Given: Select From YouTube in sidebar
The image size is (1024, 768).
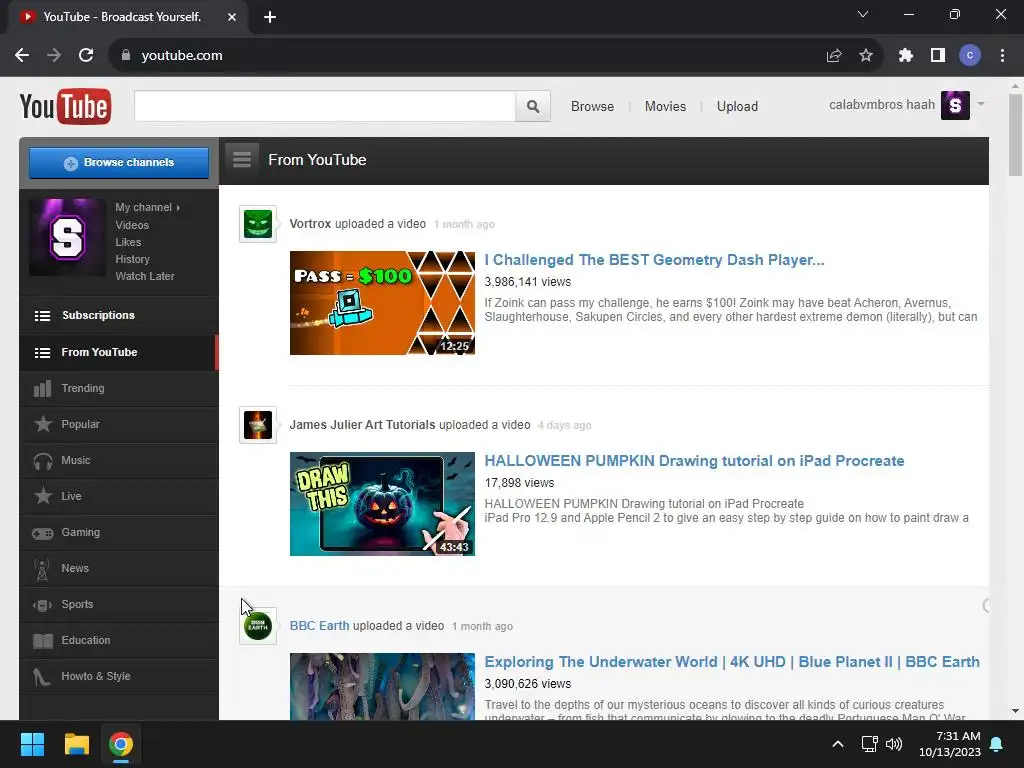Looking at the screenshot, I should (x=119, y=353).
